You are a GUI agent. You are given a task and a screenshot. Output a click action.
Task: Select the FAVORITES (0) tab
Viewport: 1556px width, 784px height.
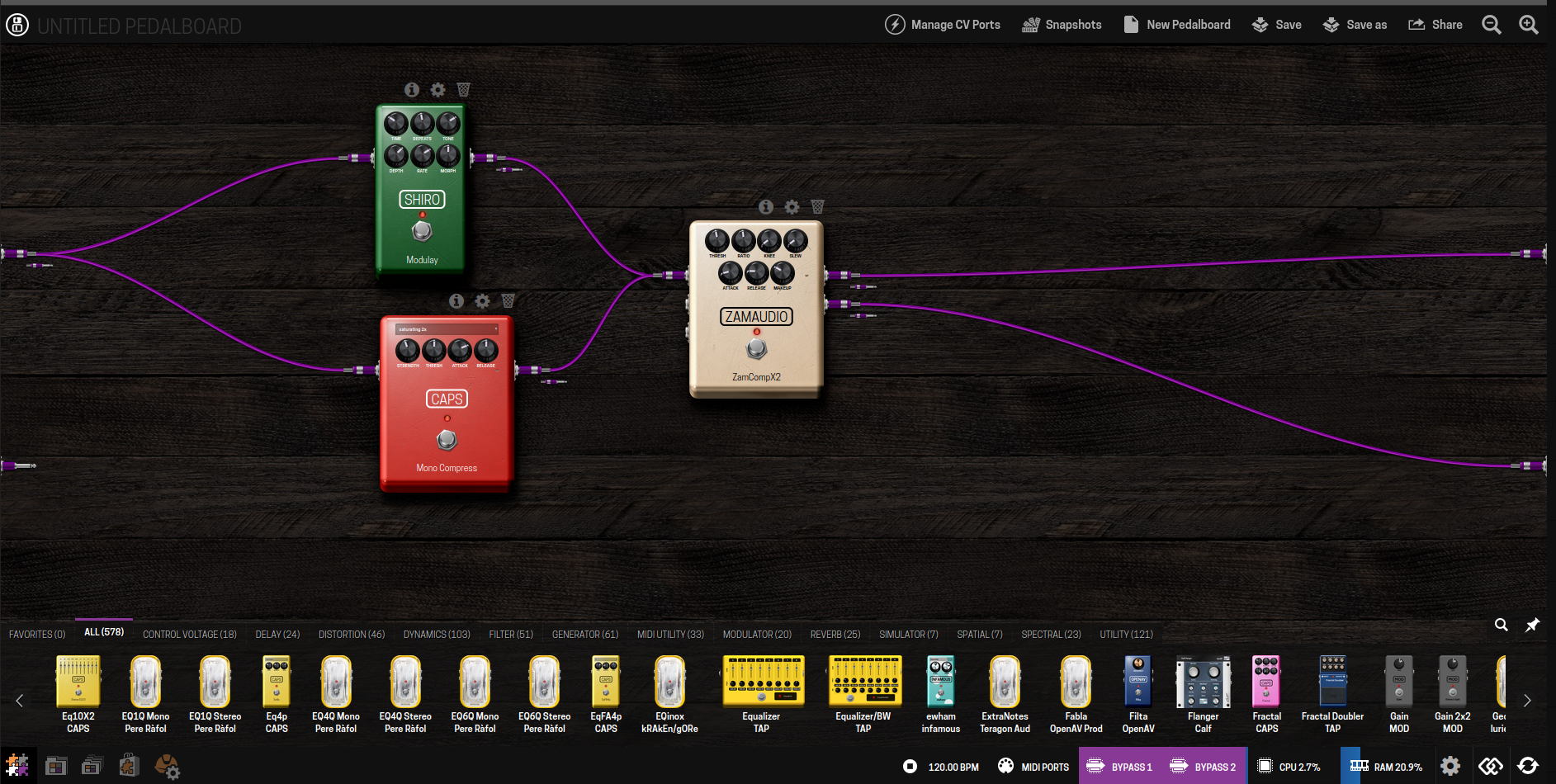coord(37,635)
